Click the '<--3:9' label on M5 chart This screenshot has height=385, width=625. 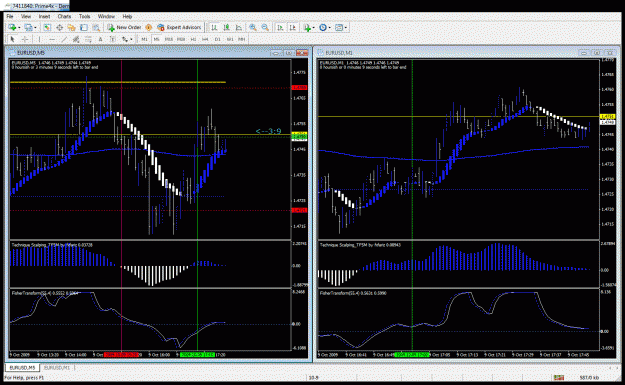[x=268, y=131]
